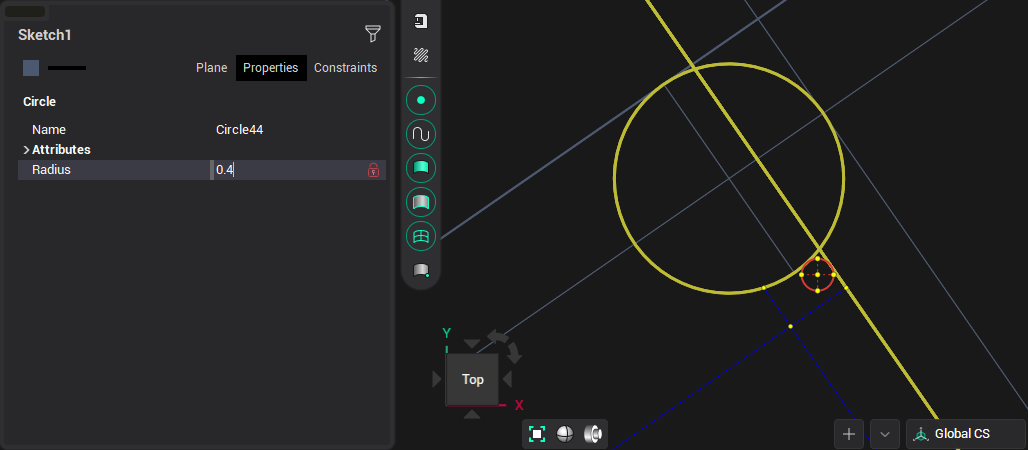The width and height of the screenshot is (1028, 450).
Task: Click the Top face of the view cube
Action: 472,379
